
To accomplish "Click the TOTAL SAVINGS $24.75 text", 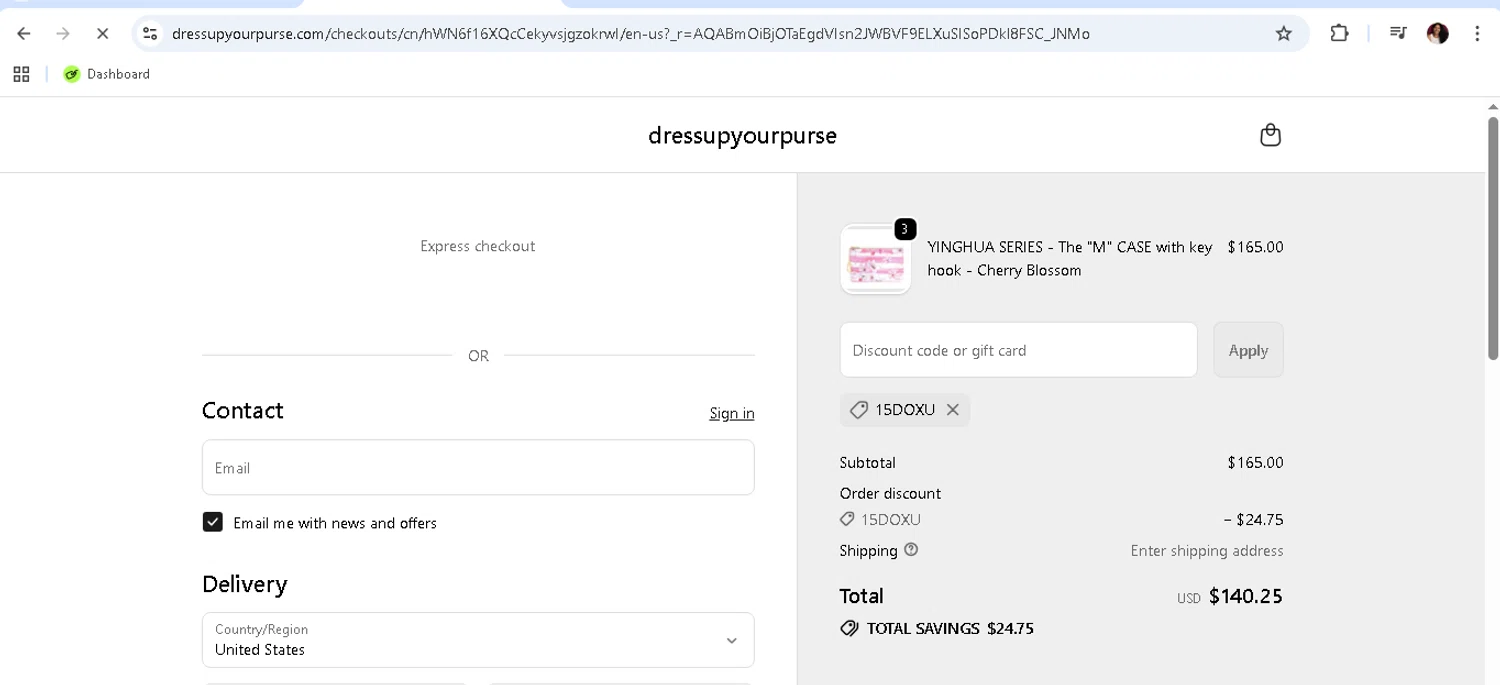I will click(x=950, y=628).
